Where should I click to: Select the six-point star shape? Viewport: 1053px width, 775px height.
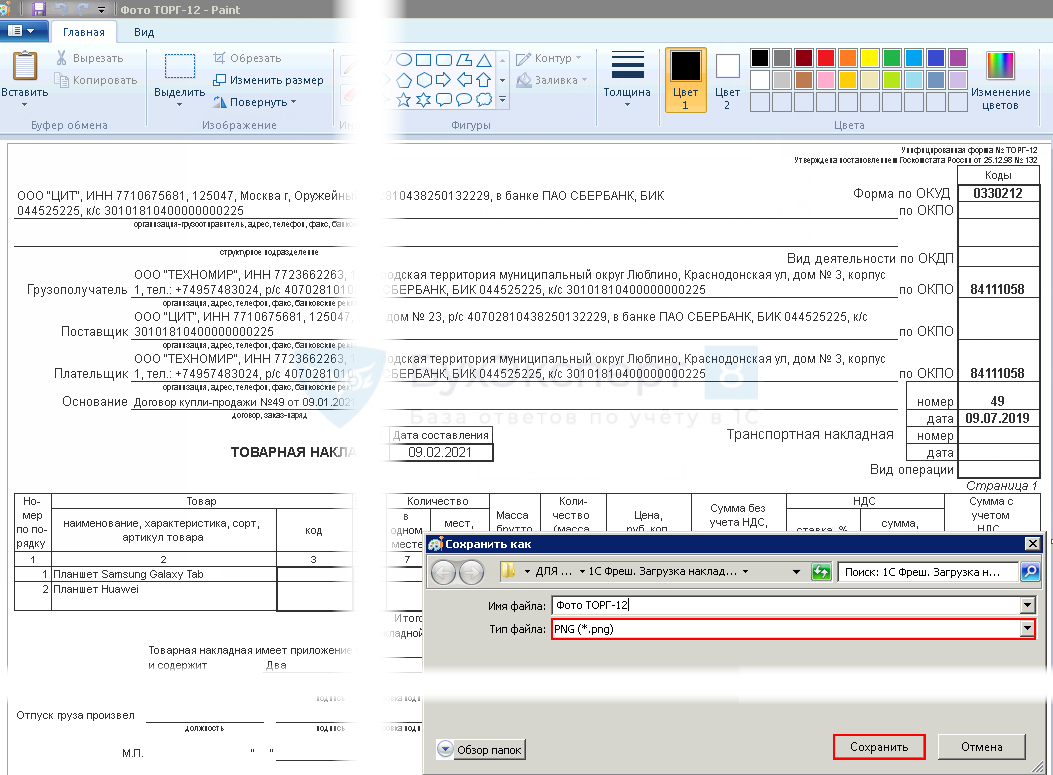click(x=424, y=100)
